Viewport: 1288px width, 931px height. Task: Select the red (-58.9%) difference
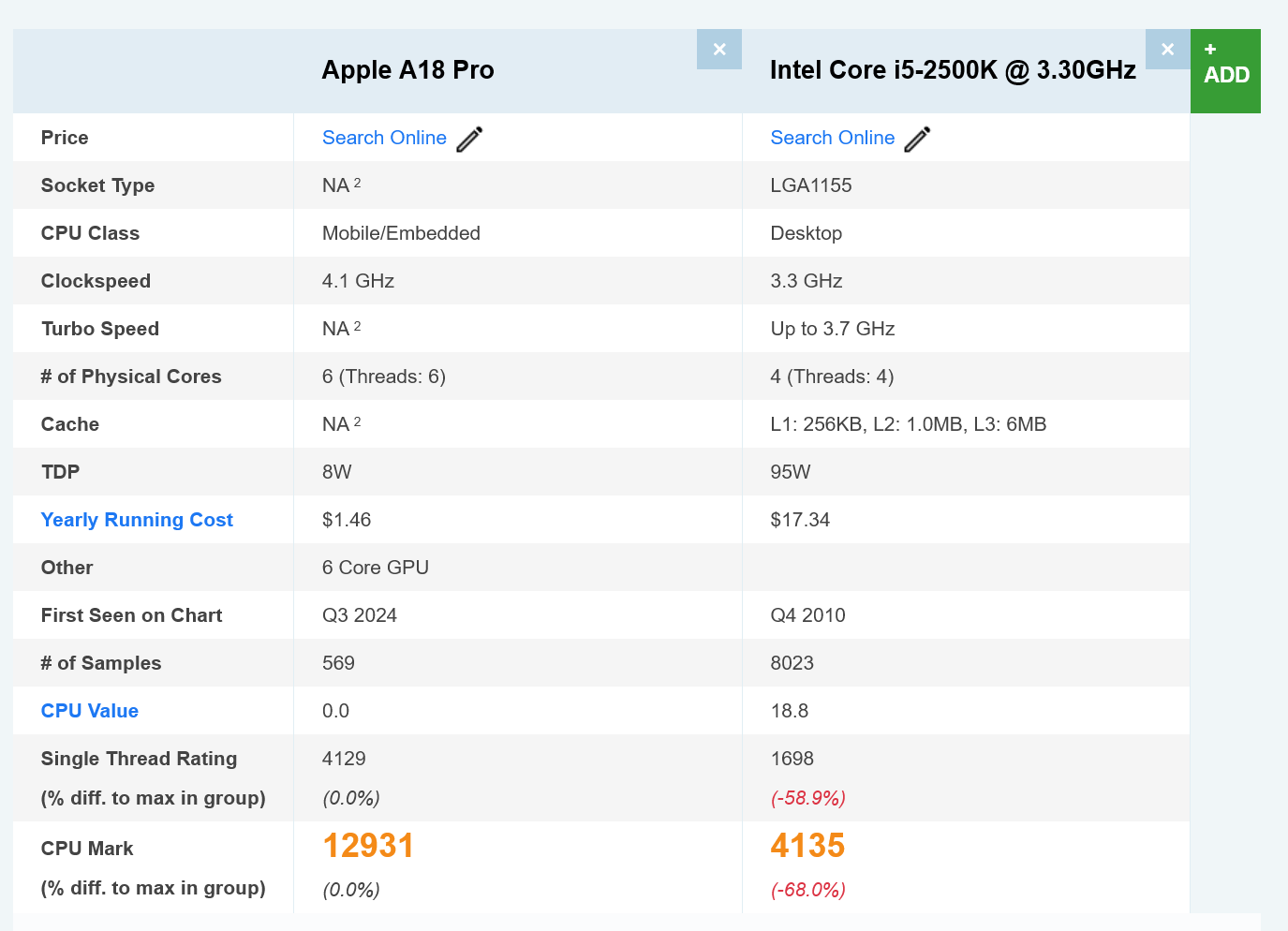click(x=808, y=798)
